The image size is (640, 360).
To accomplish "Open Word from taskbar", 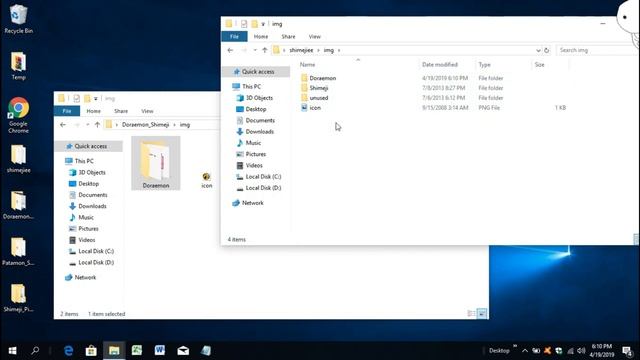I will (160, 351).
